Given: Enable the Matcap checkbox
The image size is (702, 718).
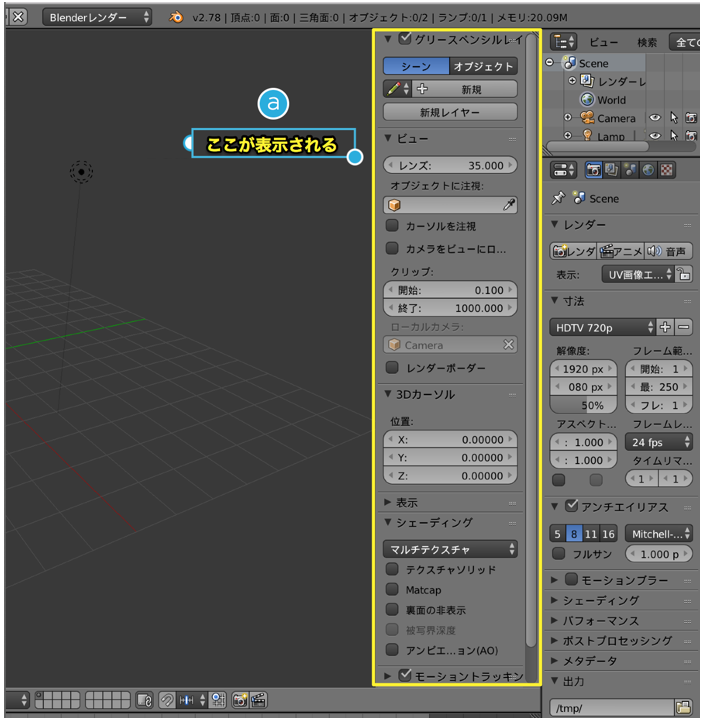Looking at the screenshot, I should (x=392, y=589).
